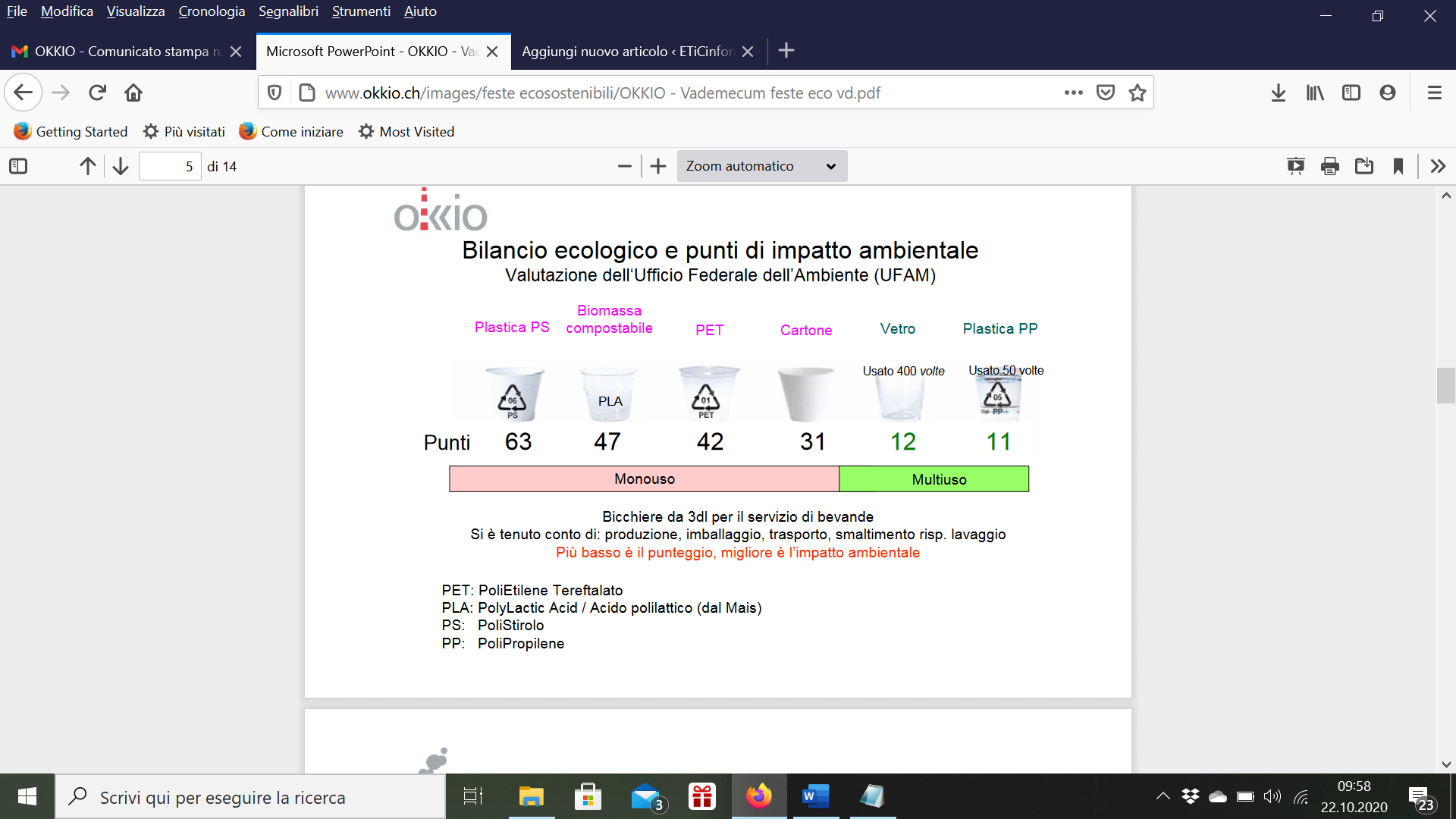Close the OKKIO Comunicato stampa tab
Screen dimensions: 1456x819
point(236,52)
